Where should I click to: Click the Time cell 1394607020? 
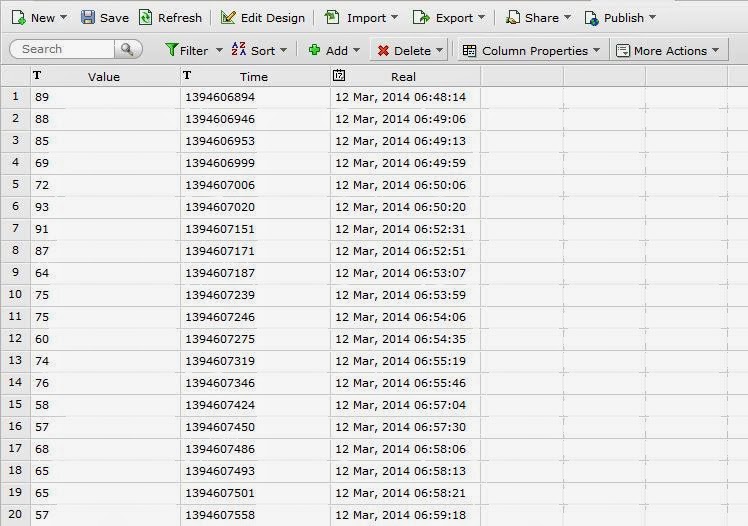(255, 207)
